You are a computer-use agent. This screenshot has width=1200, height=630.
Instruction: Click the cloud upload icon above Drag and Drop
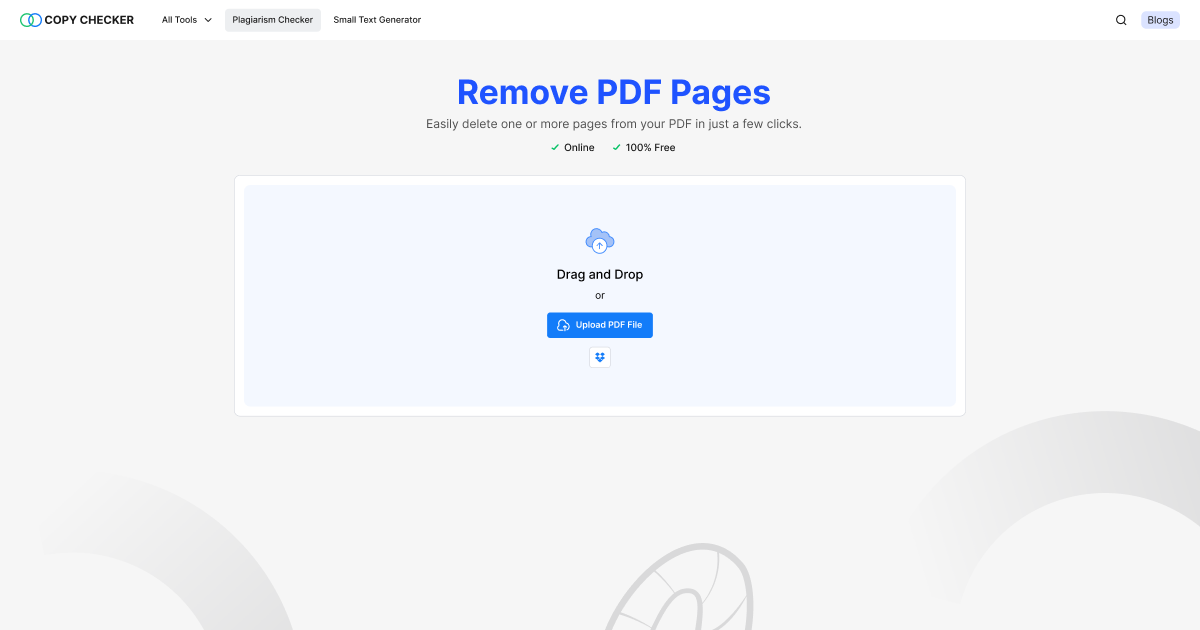click(599, 241)
